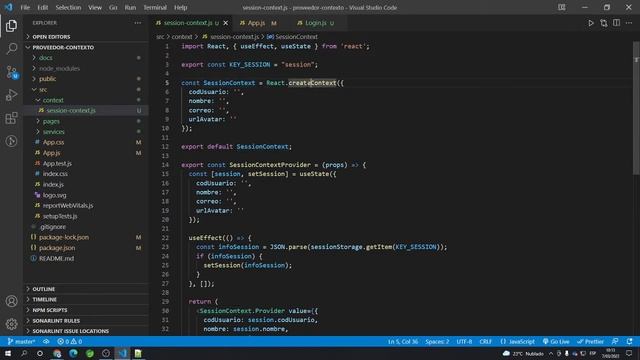Open the Extensions view
Viewport: 640px width, 360px height.
pyautogui.click(x=11, y=118)
